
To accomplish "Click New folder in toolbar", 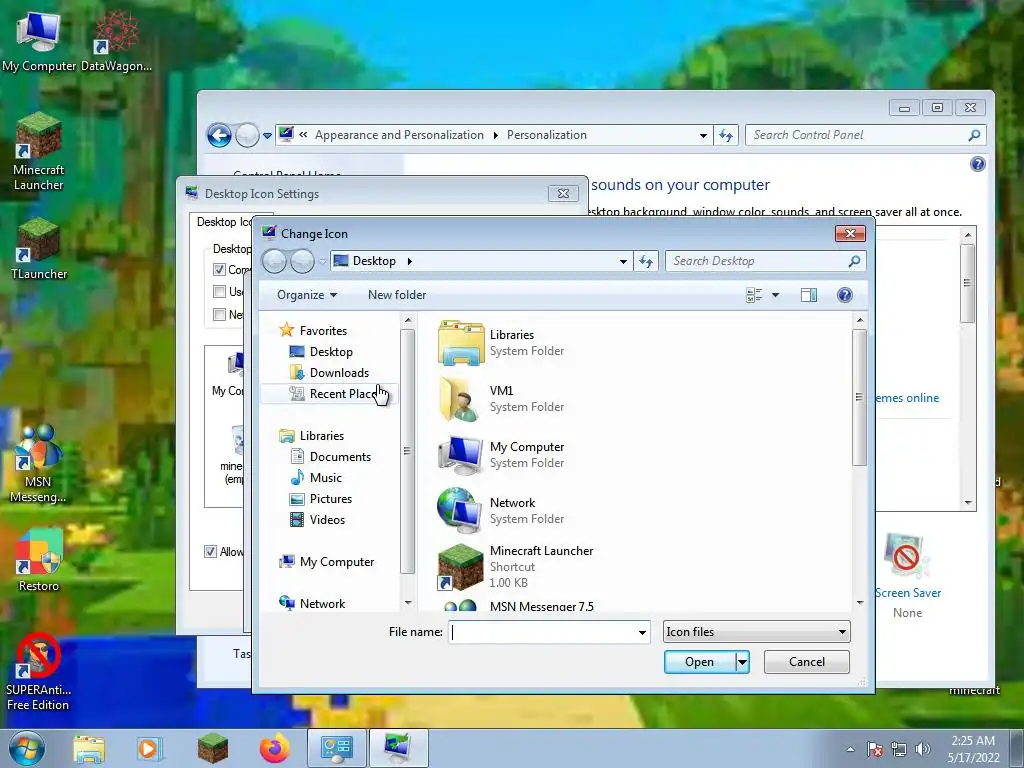I will tap(397, 295).
